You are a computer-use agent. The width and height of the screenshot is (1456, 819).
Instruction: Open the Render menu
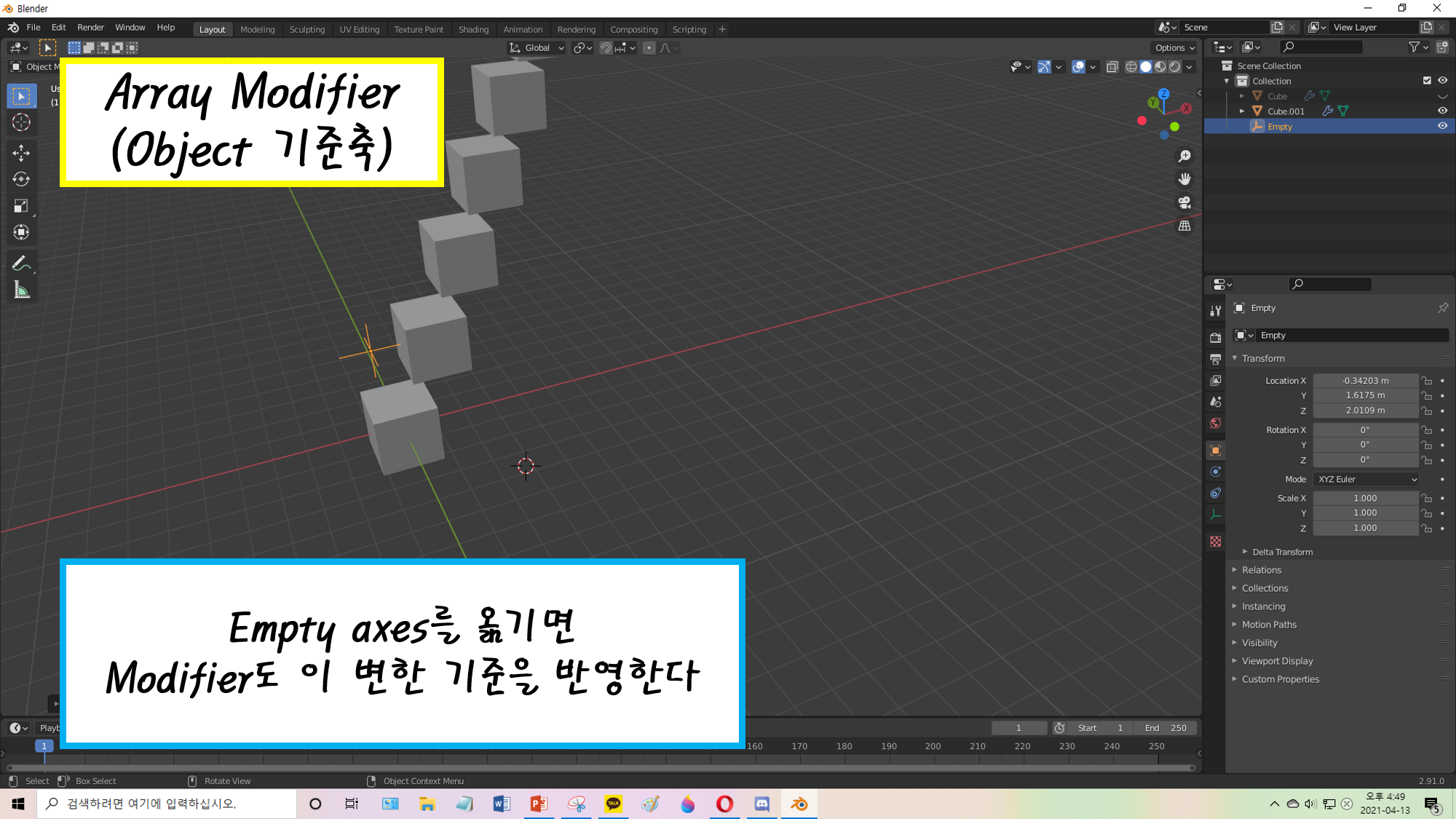click(x=90, y=28)
